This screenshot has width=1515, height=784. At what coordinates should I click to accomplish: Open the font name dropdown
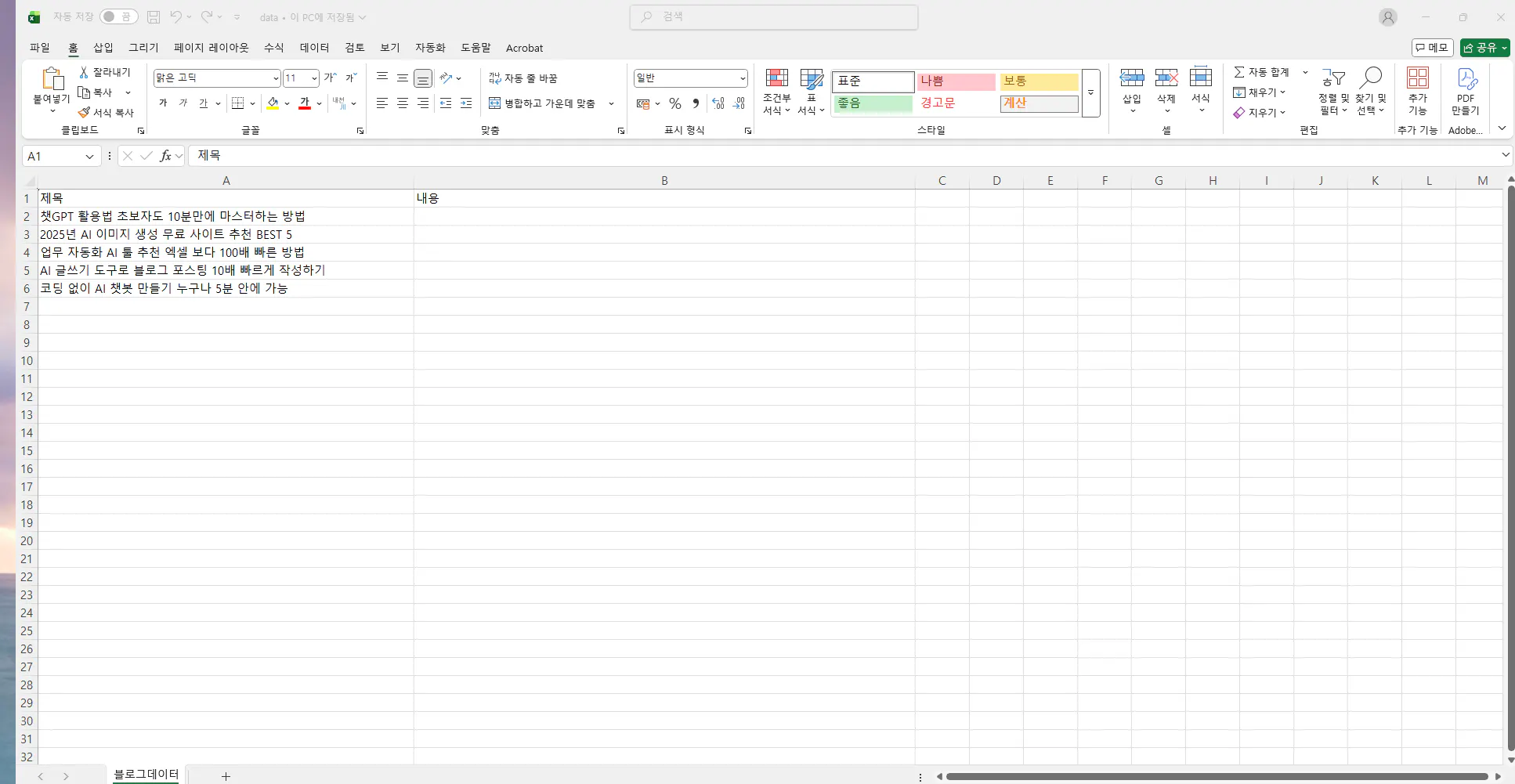tap(276, 78)
